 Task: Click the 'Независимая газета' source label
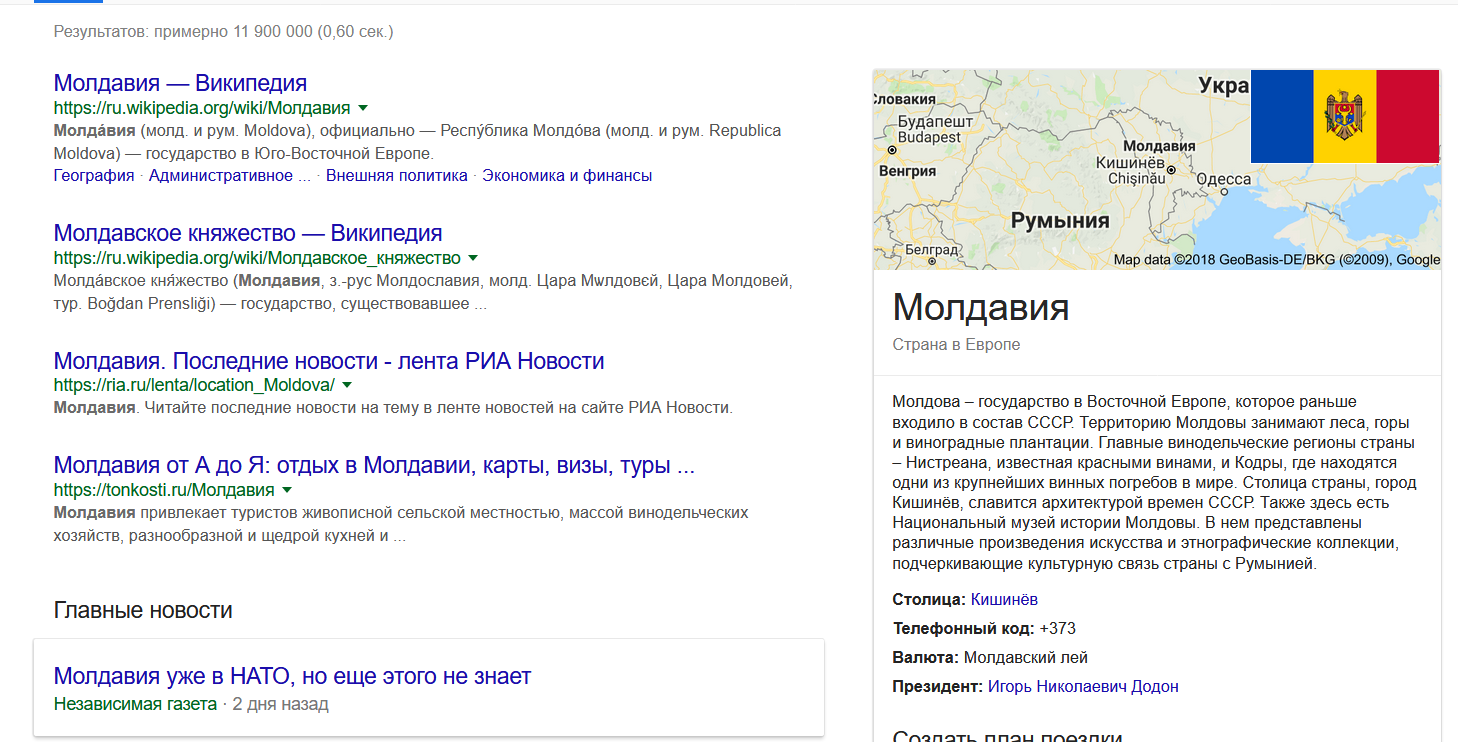(135, 704)
